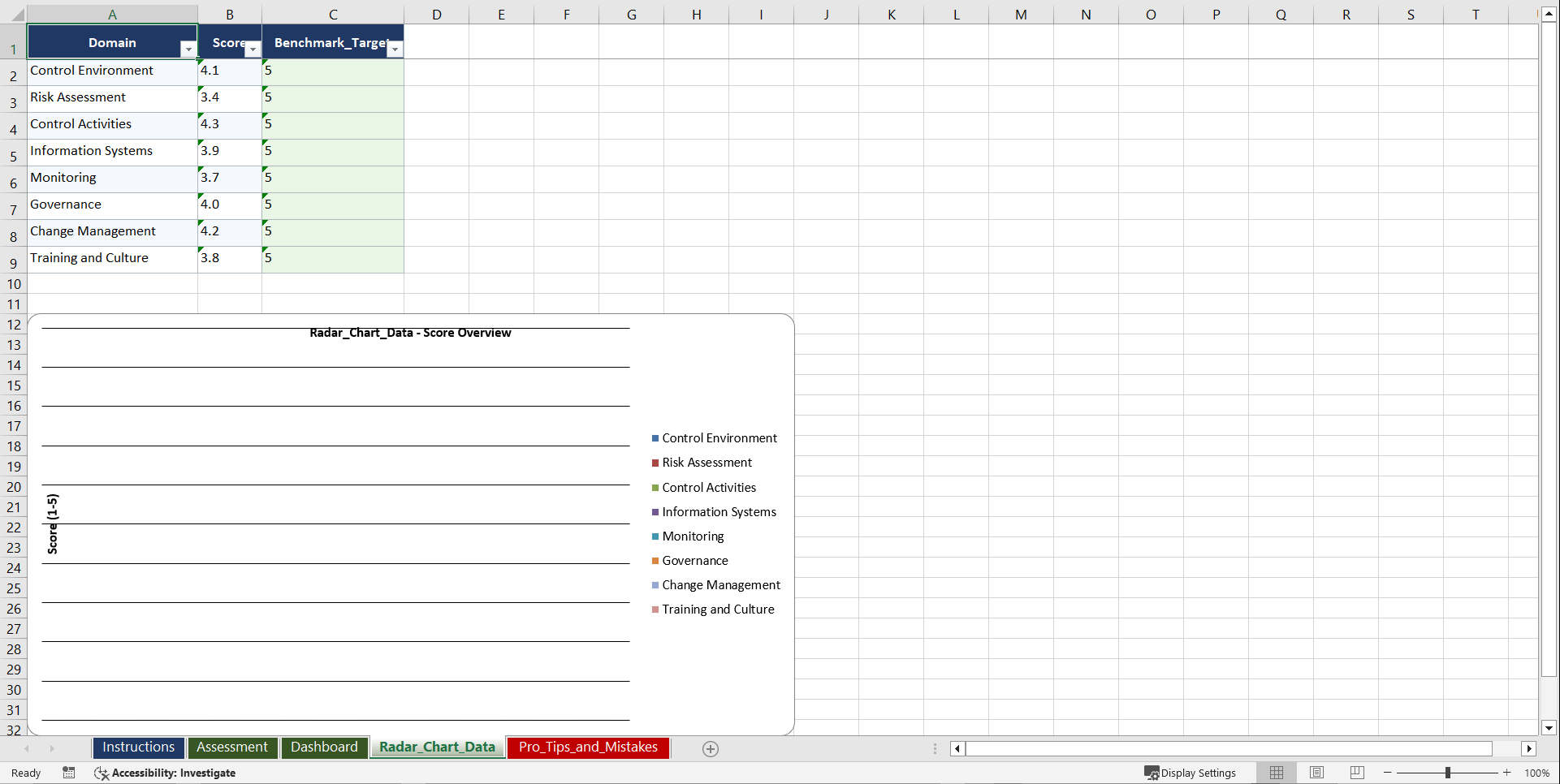1560x784 pixels.
Task: Open Page Break Preview icon
Action: (x=1356, y=773)
